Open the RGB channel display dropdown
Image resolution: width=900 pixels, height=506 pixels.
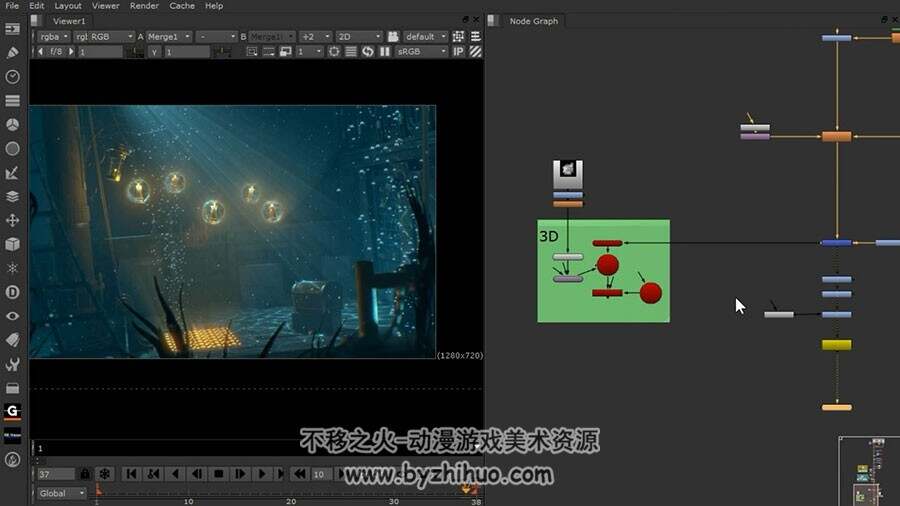tap(104, 36)
